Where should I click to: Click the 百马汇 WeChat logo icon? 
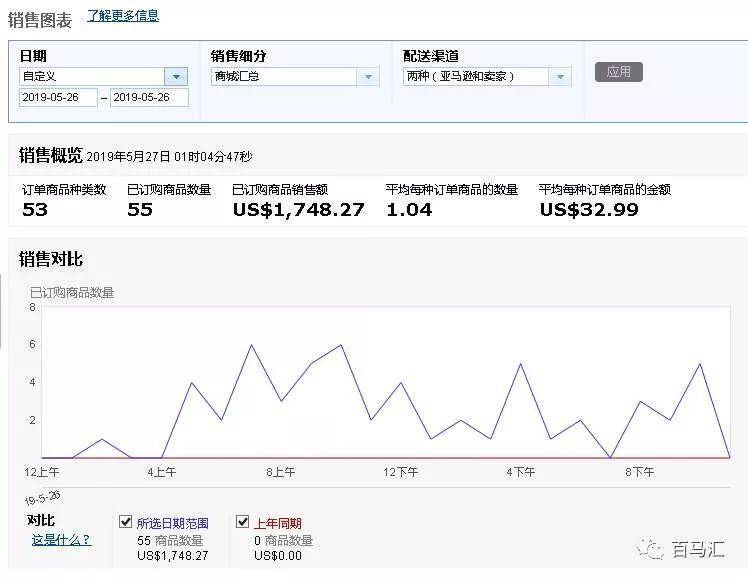click(652, 549)
